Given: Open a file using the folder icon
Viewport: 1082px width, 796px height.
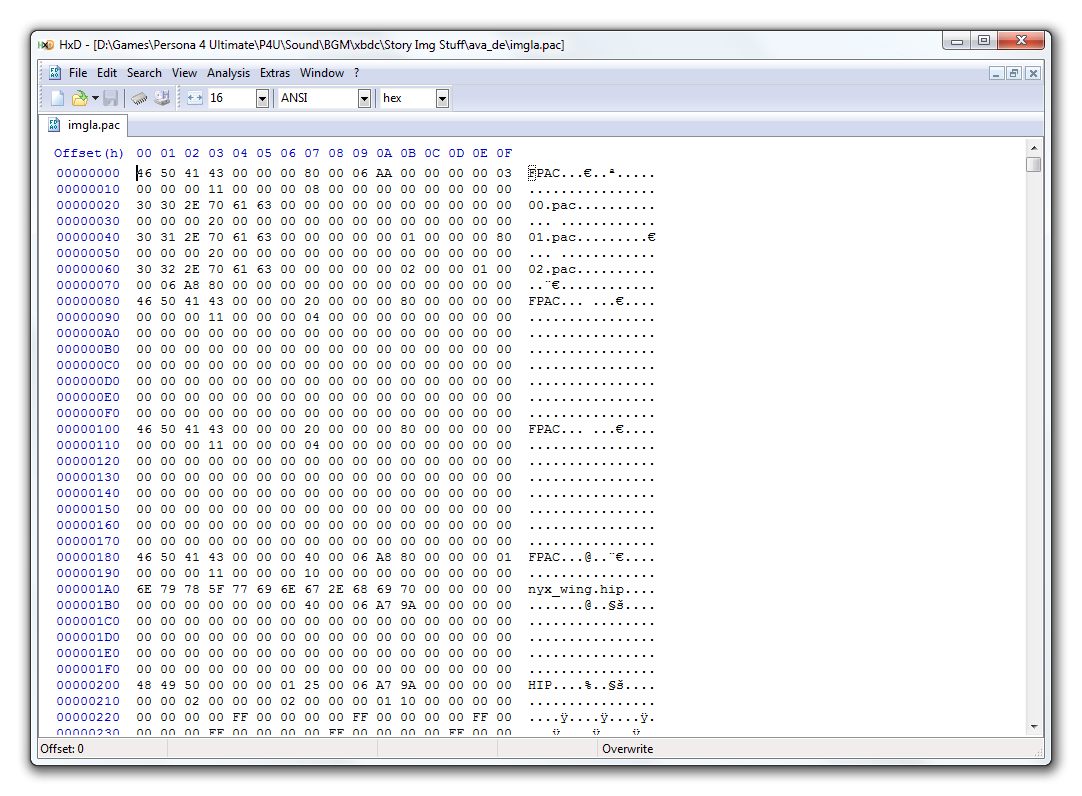Looking at the screenshot, I should 79,99.
